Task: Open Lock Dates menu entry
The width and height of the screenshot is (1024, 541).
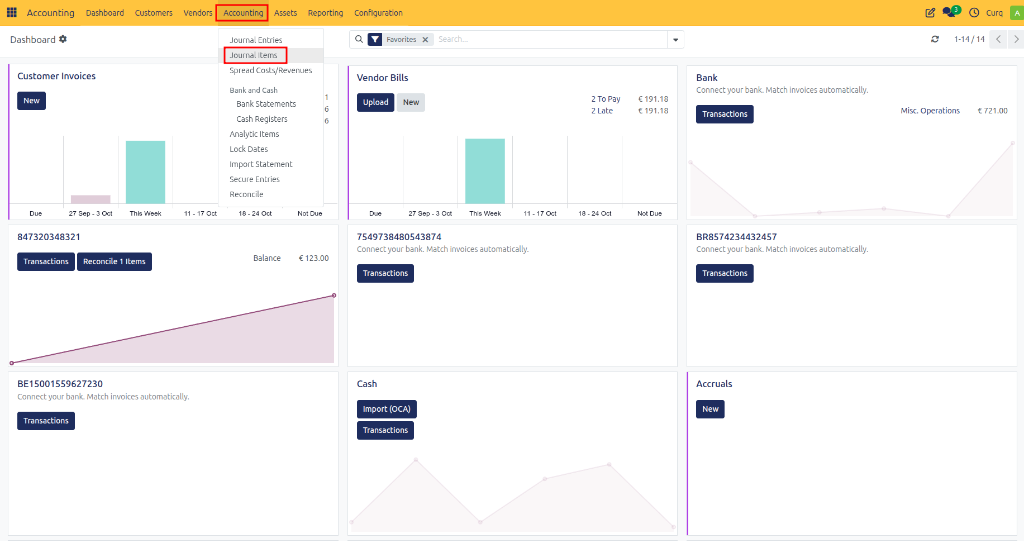Action: point(248,149)
